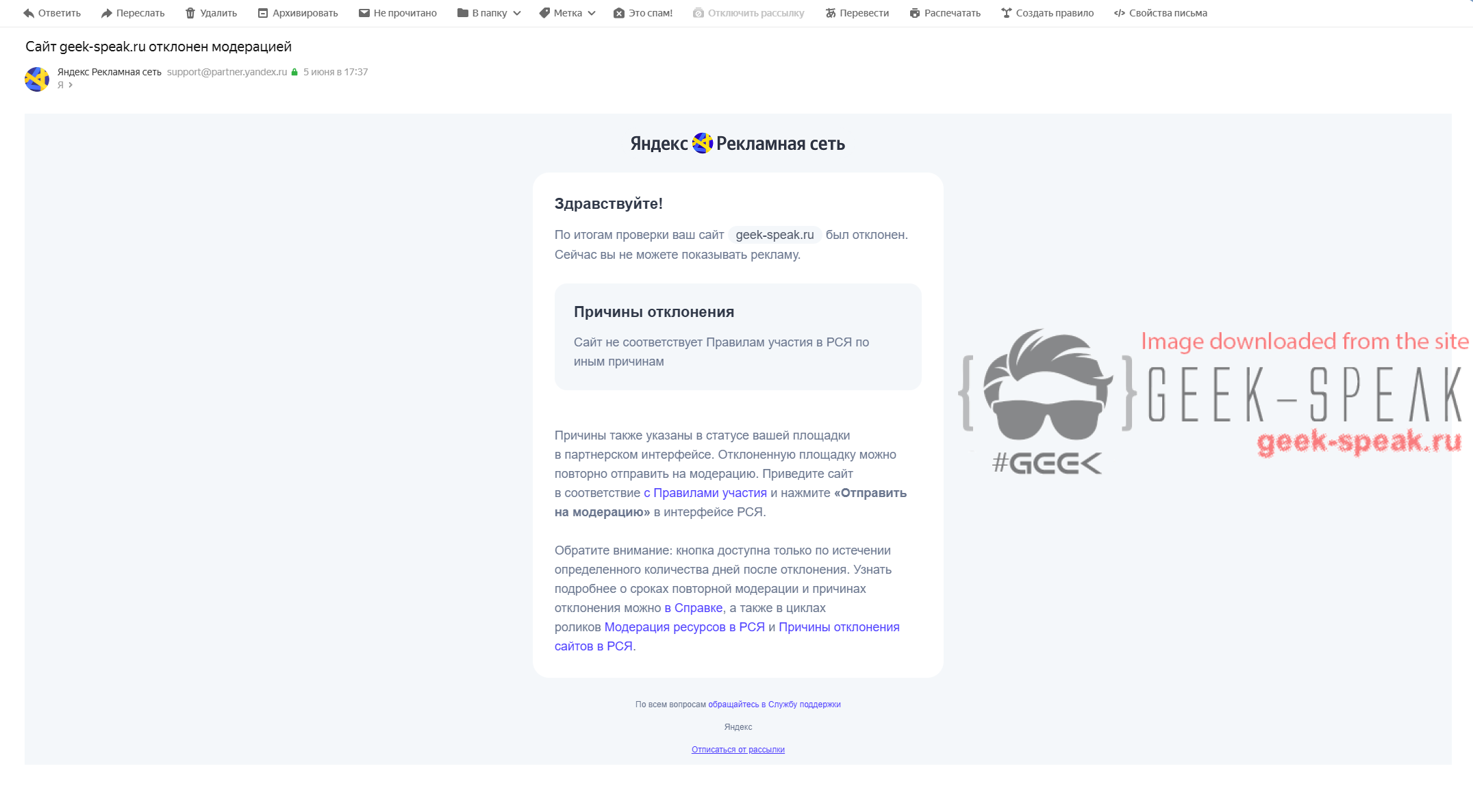Click the Yandex Advertising Network logo in the email
Image resolution: width=1473 pixels, height=812 pixels.
pos(738,144)
